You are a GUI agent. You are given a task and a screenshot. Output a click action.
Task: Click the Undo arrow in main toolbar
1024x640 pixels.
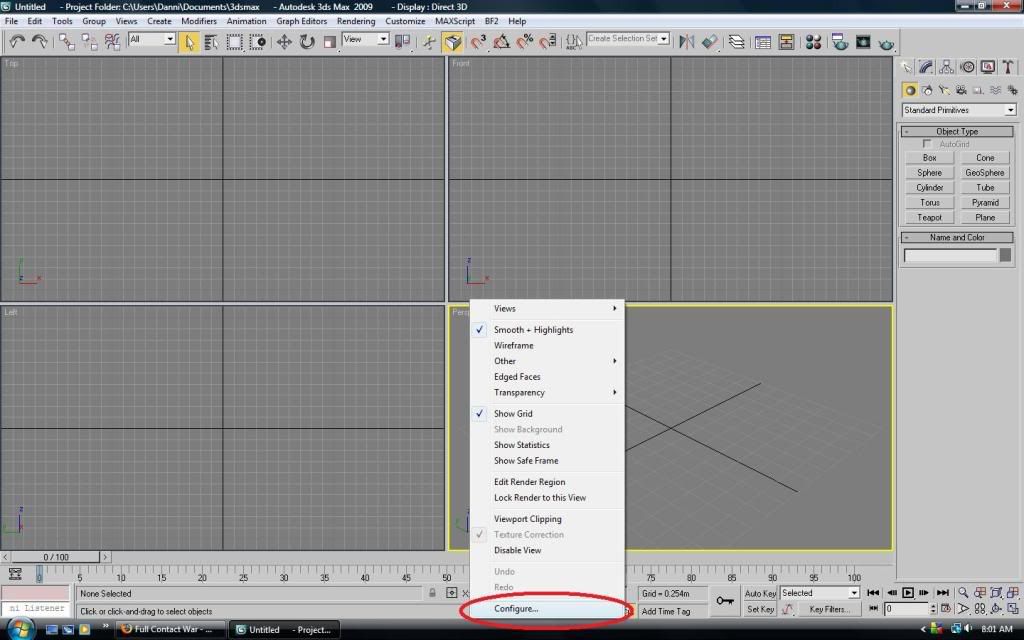click(x=16, y=41)
